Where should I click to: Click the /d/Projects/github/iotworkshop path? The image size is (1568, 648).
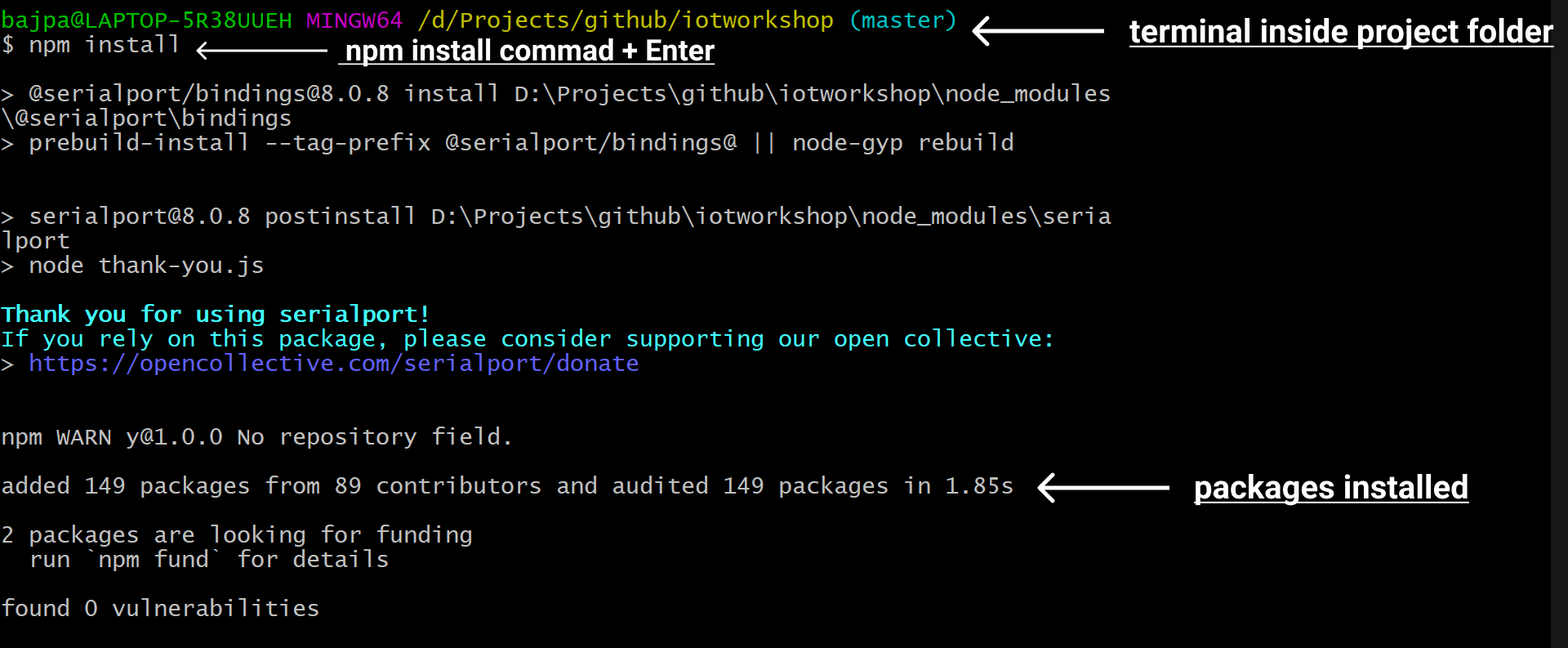click(626, 20)
